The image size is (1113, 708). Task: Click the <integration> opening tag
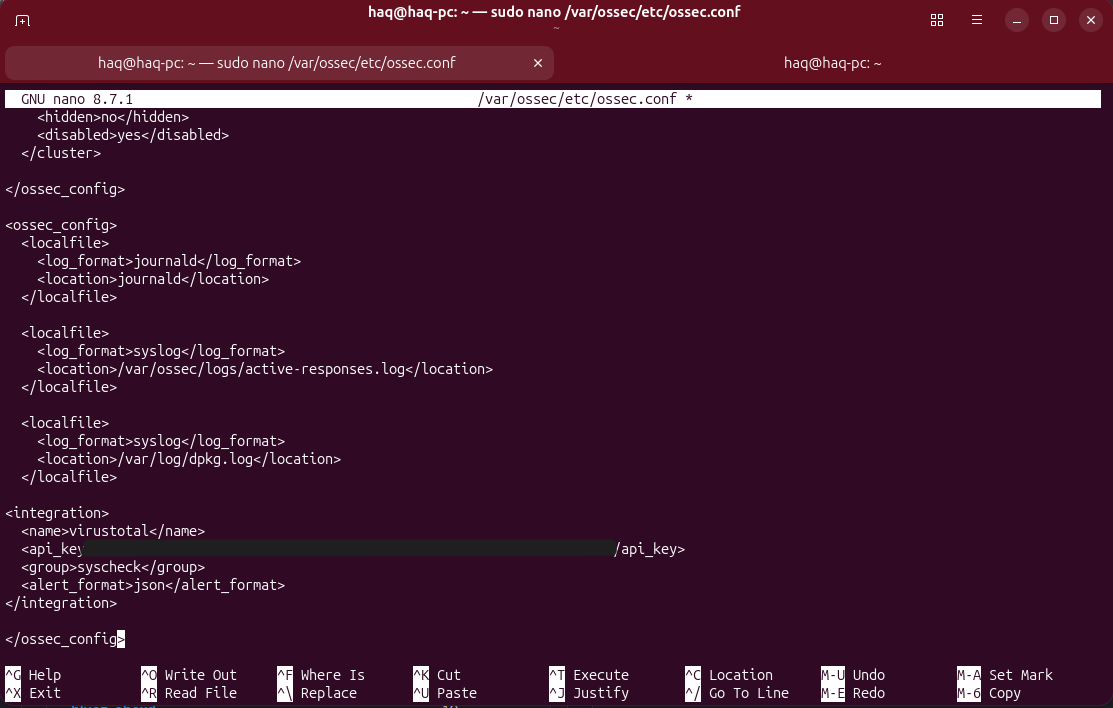[x=57, y=513]
